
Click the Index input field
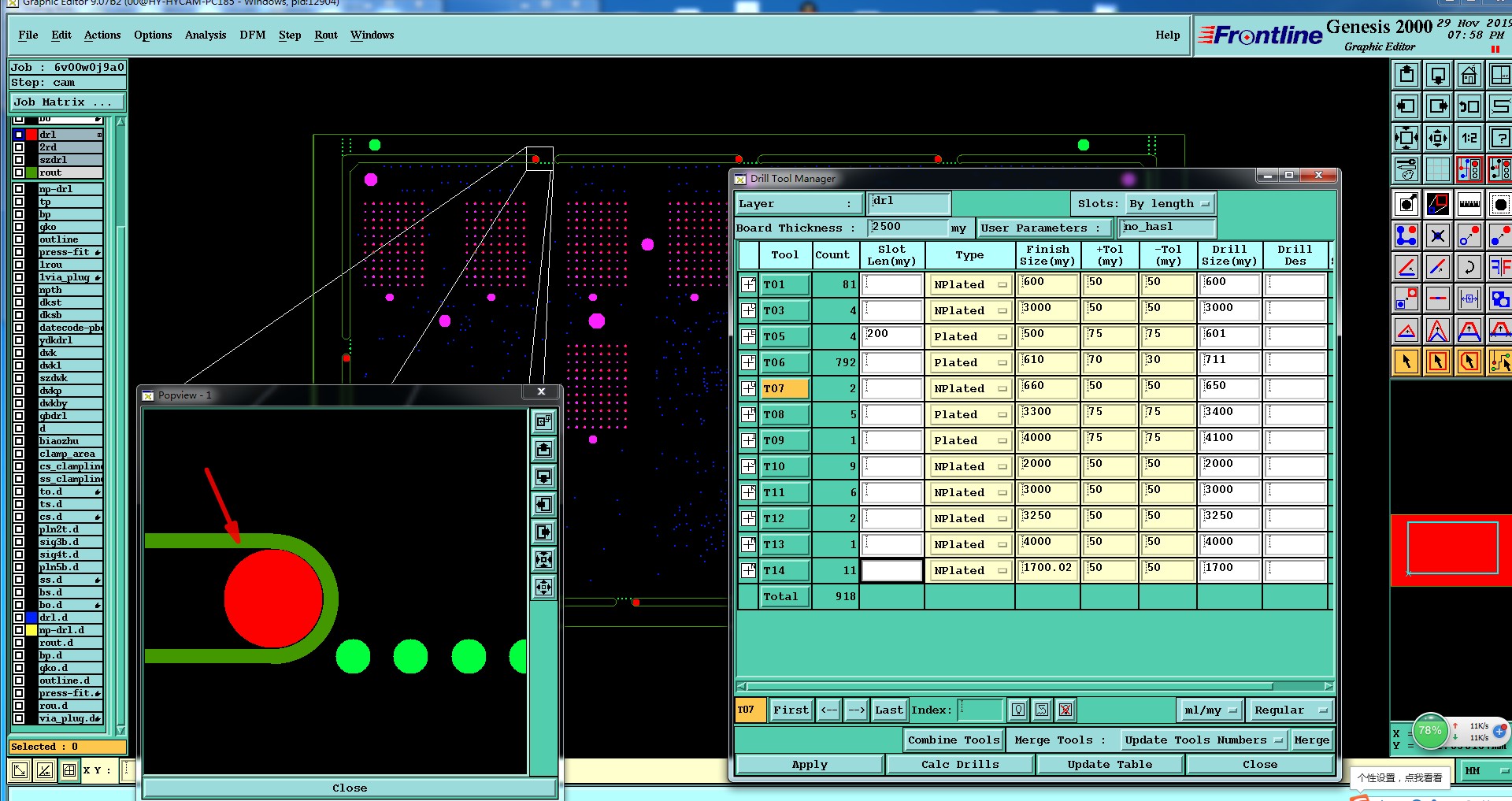tap(980, 710)
